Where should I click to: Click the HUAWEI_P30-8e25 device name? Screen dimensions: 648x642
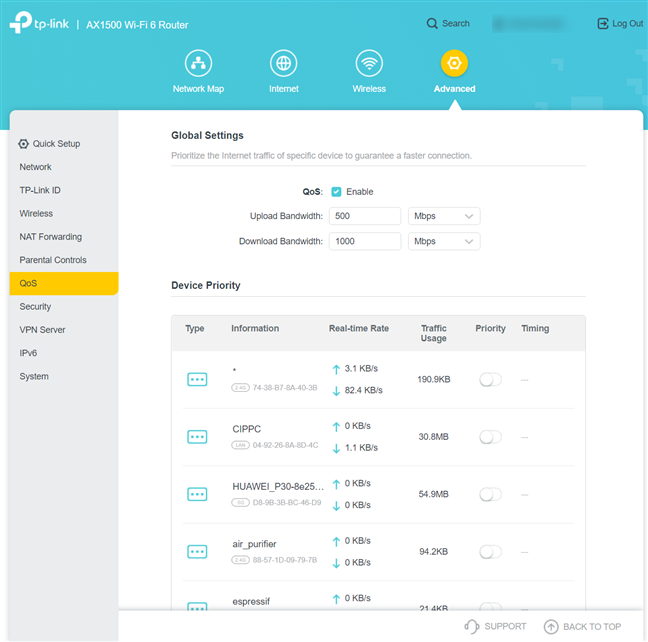tap(278, 487)
